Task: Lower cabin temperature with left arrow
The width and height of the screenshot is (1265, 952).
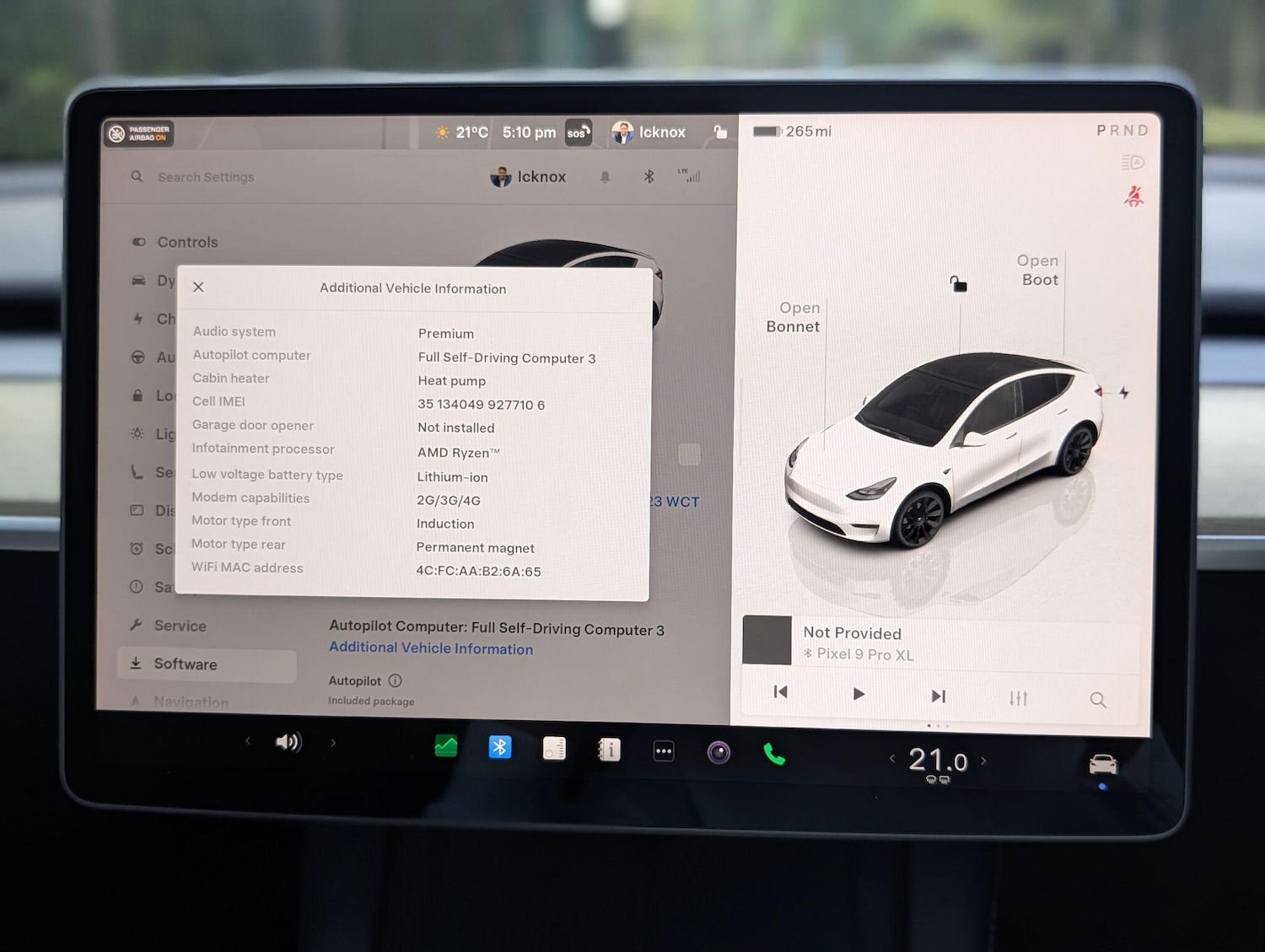Action: [x=892, y=758]
